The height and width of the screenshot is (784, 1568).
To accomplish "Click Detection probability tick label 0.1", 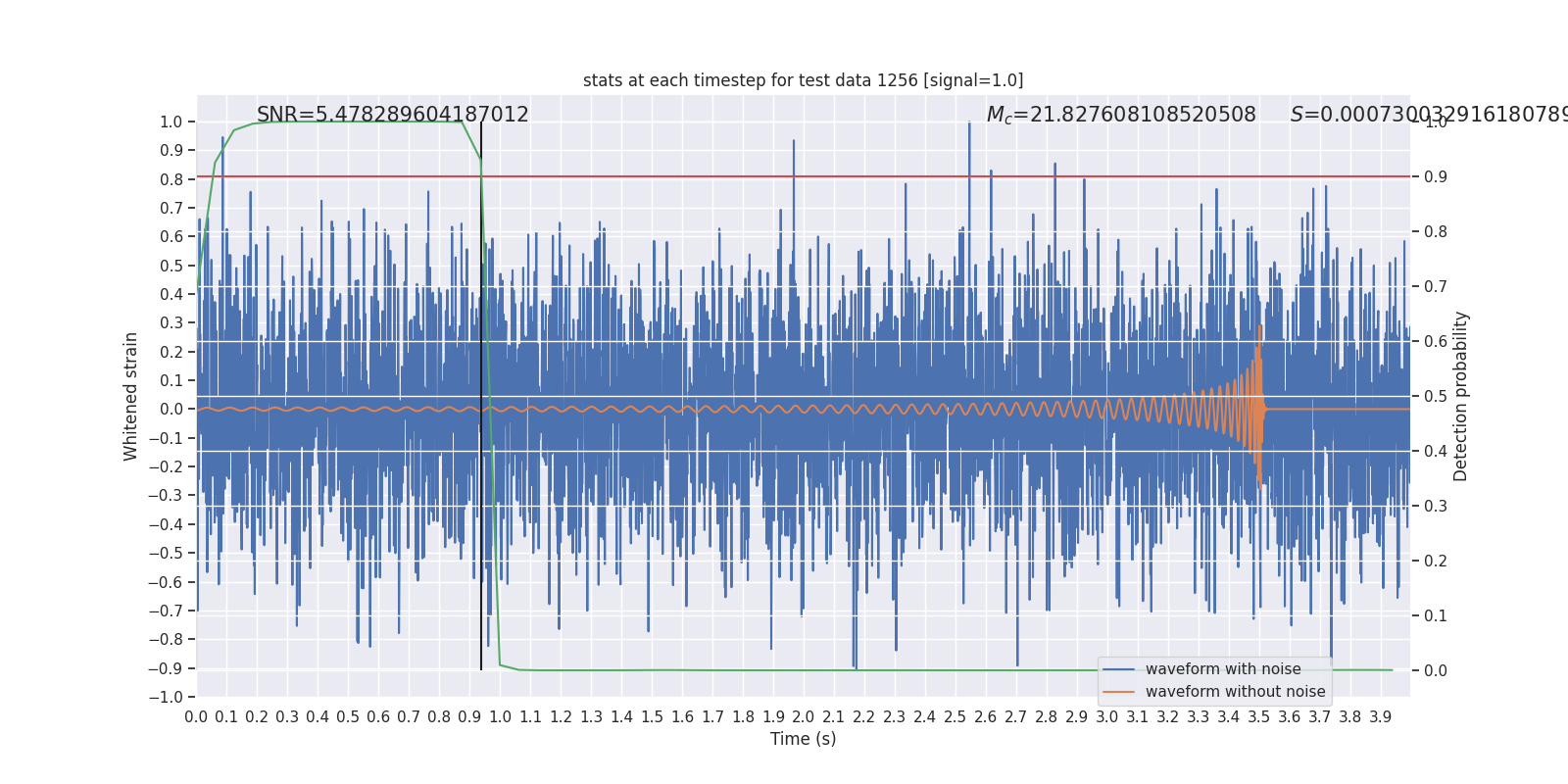I will [x=1436, y=616].
